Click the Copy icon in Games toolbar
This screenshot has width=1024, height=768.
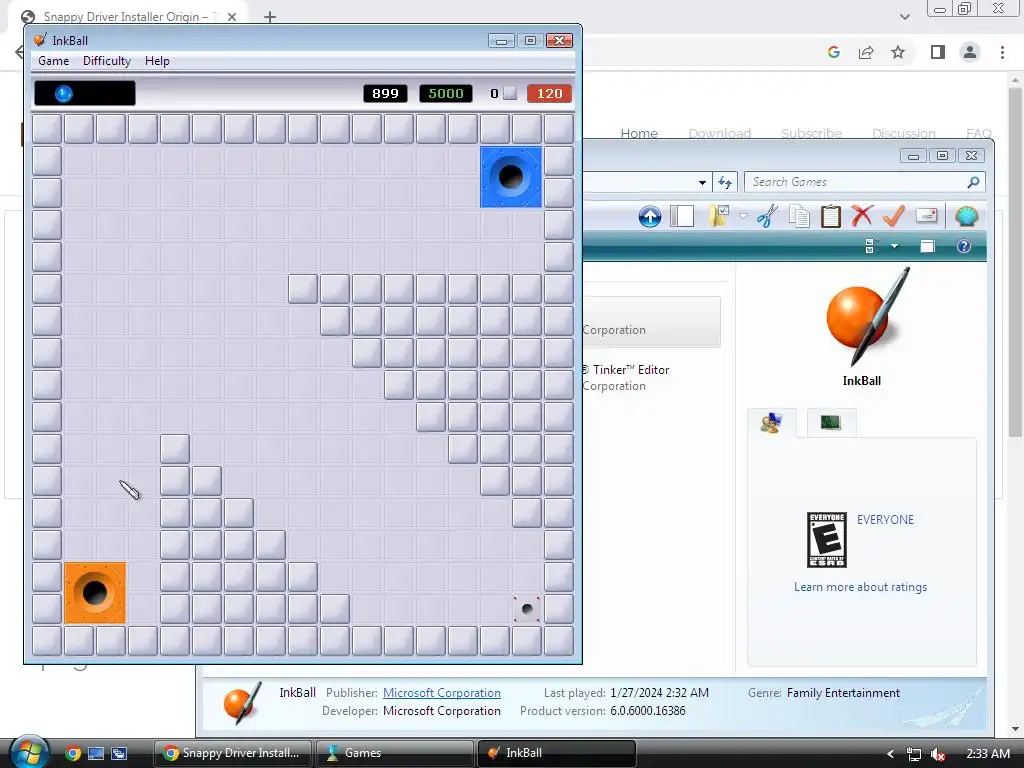pos(799,216)
